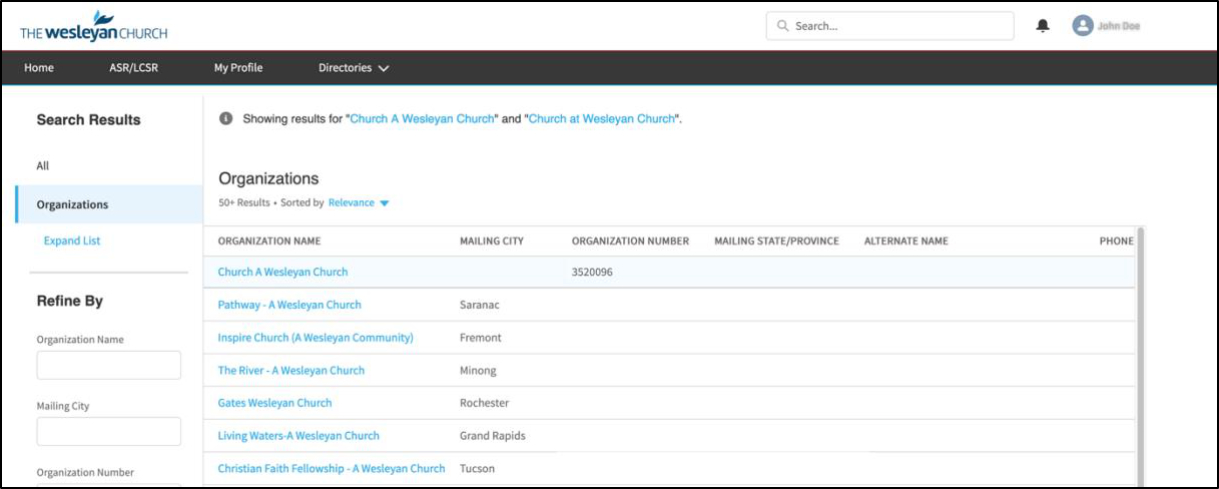The width and height of the screenshot is (1219, 489).
Task: Open Living Waters-A Wesleyan Church
Action: pos(299,436)
